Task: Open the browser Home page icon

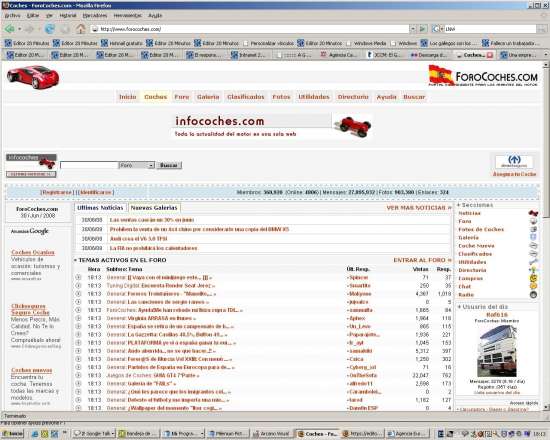Action: coord(81,29)
